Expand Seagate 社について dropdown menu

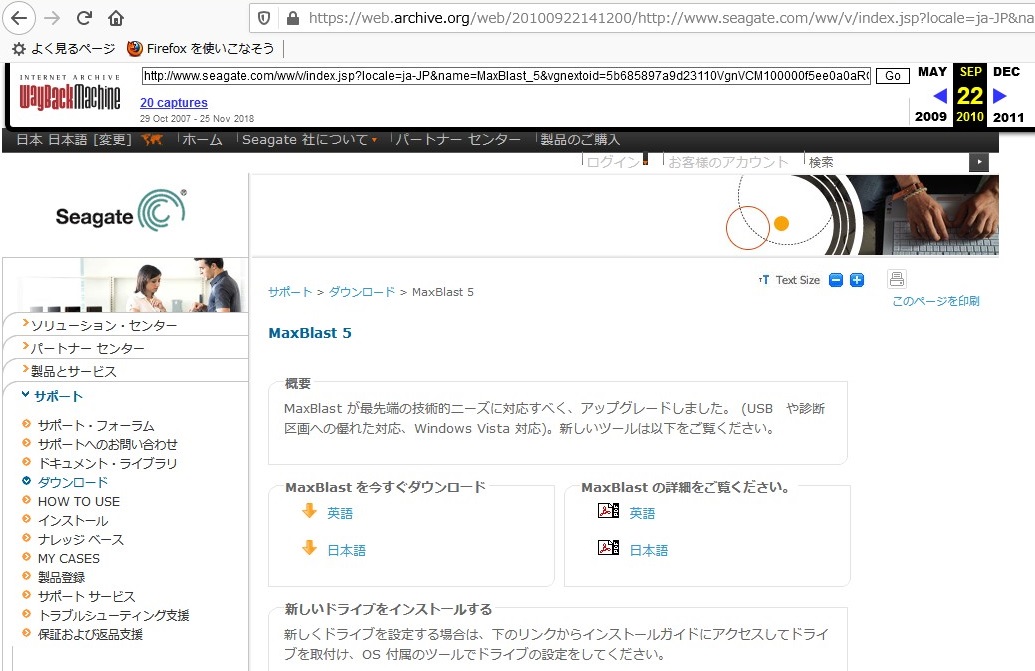click(309, 139)
